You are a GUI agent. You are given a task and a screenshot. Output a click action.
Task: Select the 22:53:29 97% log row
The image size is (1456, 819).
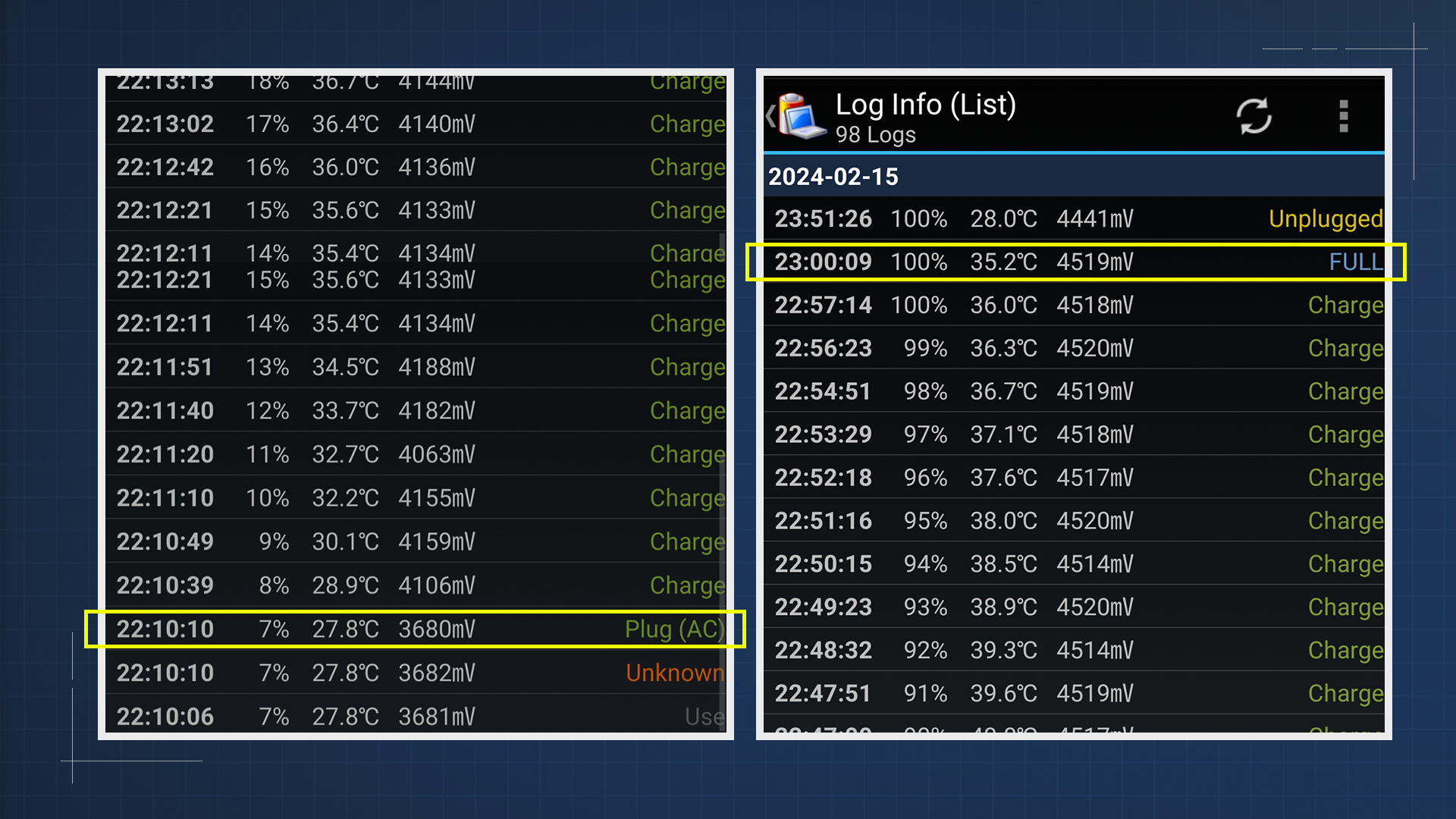(1074, 435)
